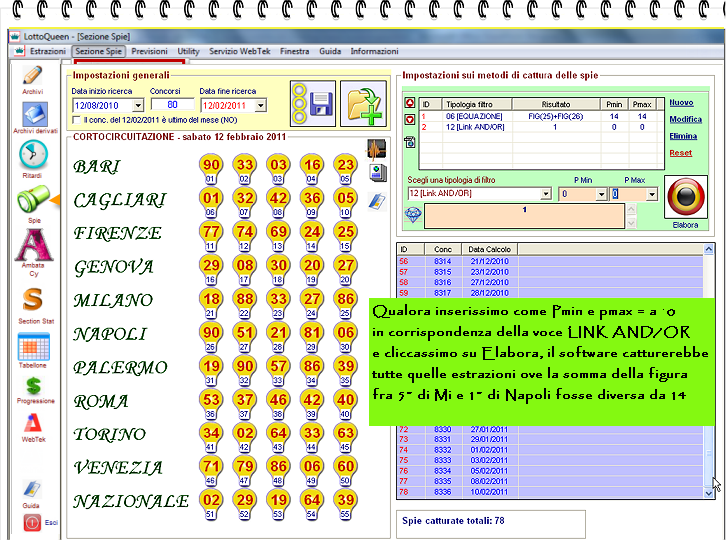This screenshot has height=540, width=726.
Task: Open the Finestra menu
Action: pyautogui.click(x=294, y=51)
